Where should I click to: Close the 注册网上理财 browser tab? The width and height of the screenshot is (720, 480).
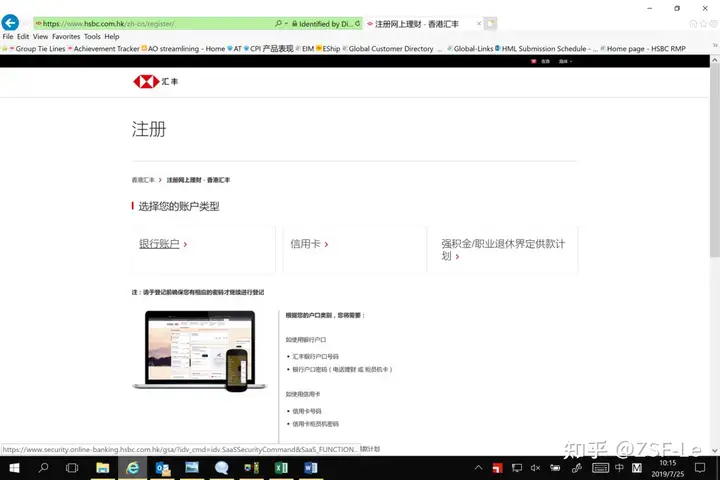coord(478,23)
